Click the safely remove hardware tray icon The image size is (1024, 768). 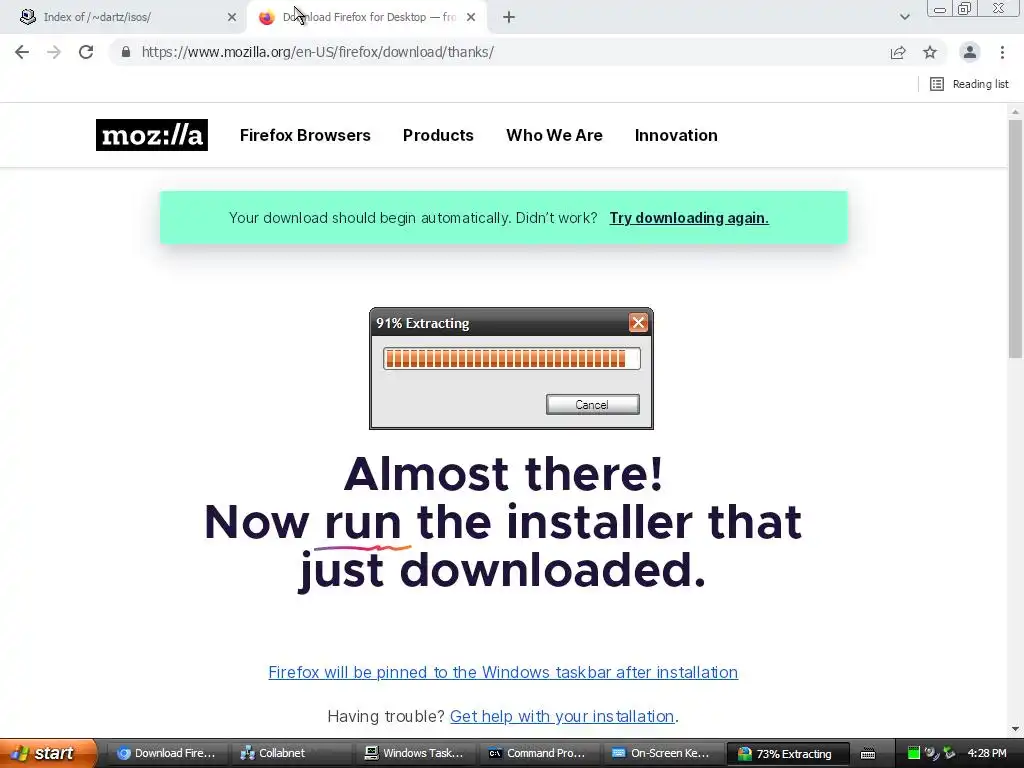(x=949, y=754)
